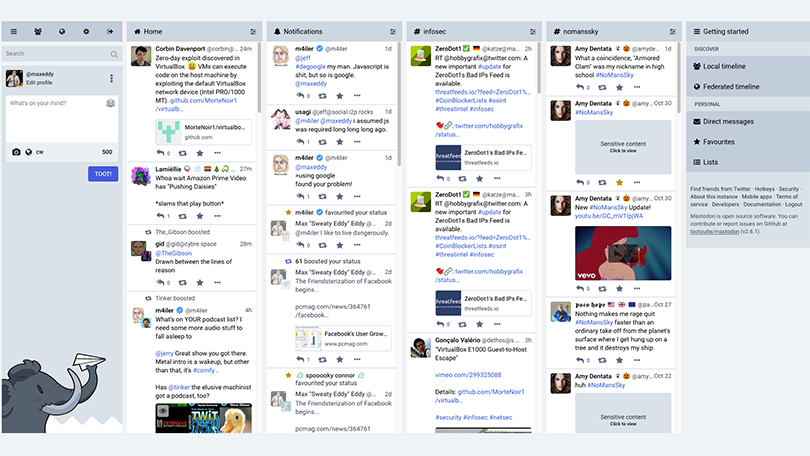Click Edit profile under @maxeddy
The image size is (810, 456).
[39, 83]
